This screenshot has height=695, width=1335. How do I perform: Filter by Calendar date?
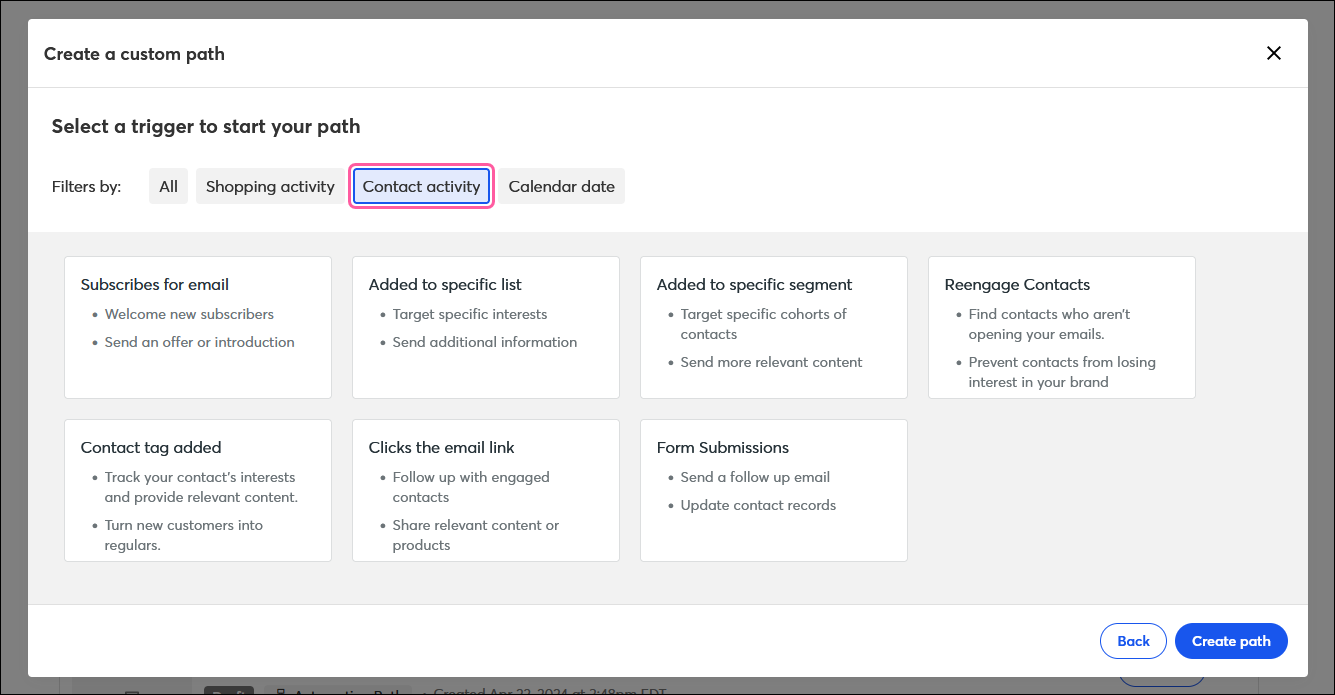click(562, 186)
